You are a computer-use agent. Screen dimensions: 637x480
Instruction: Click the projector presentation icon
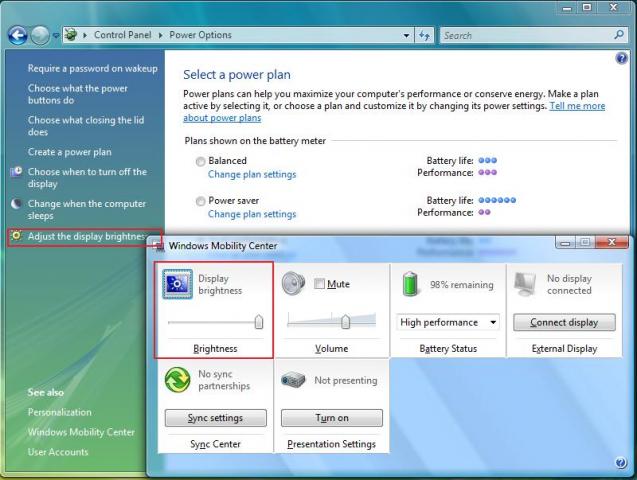(293, 380)
